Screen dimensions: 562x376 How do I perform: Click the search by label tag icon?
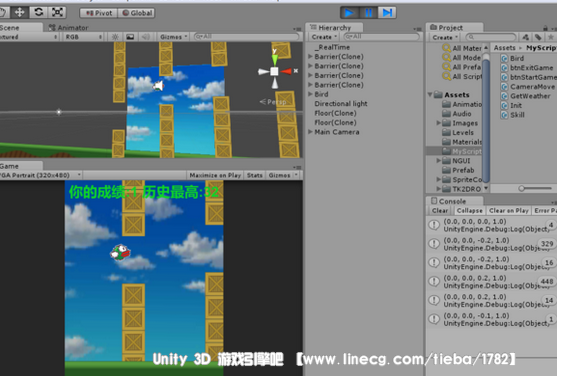(538, 37)
